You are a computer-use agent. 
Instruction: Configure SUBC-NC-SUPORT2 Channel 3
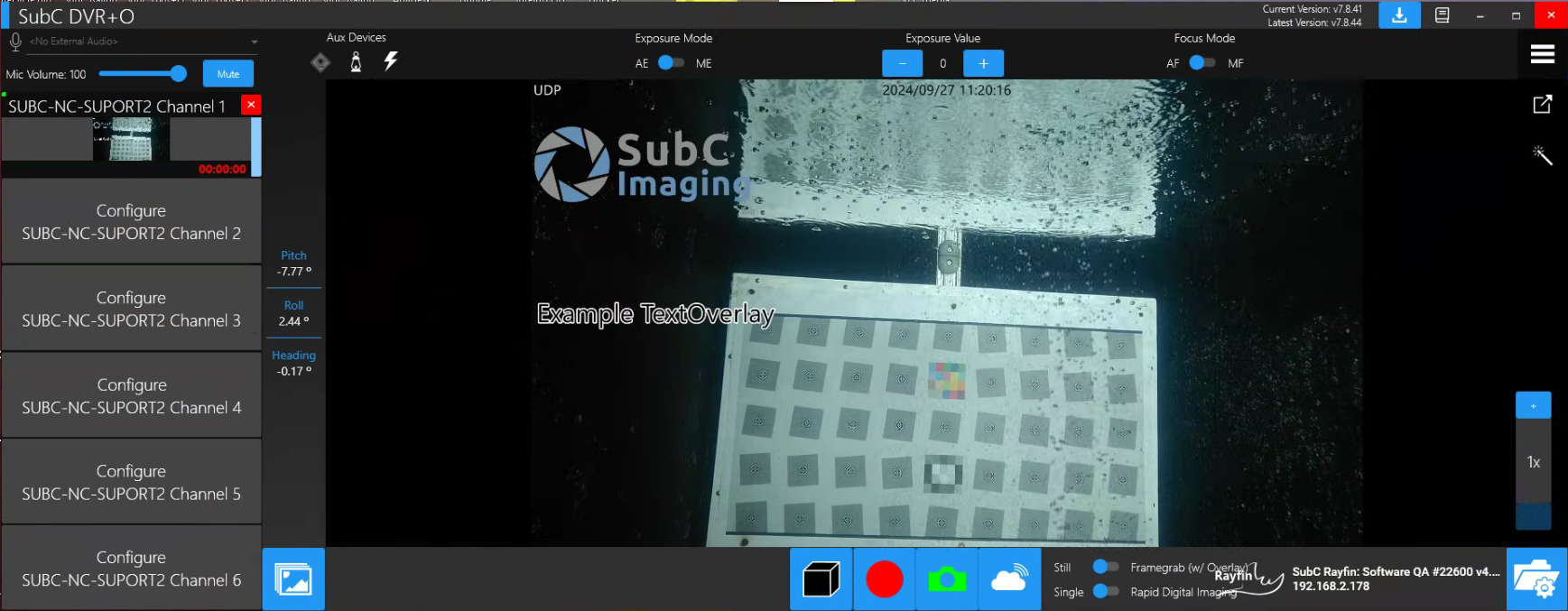(132, 309)
